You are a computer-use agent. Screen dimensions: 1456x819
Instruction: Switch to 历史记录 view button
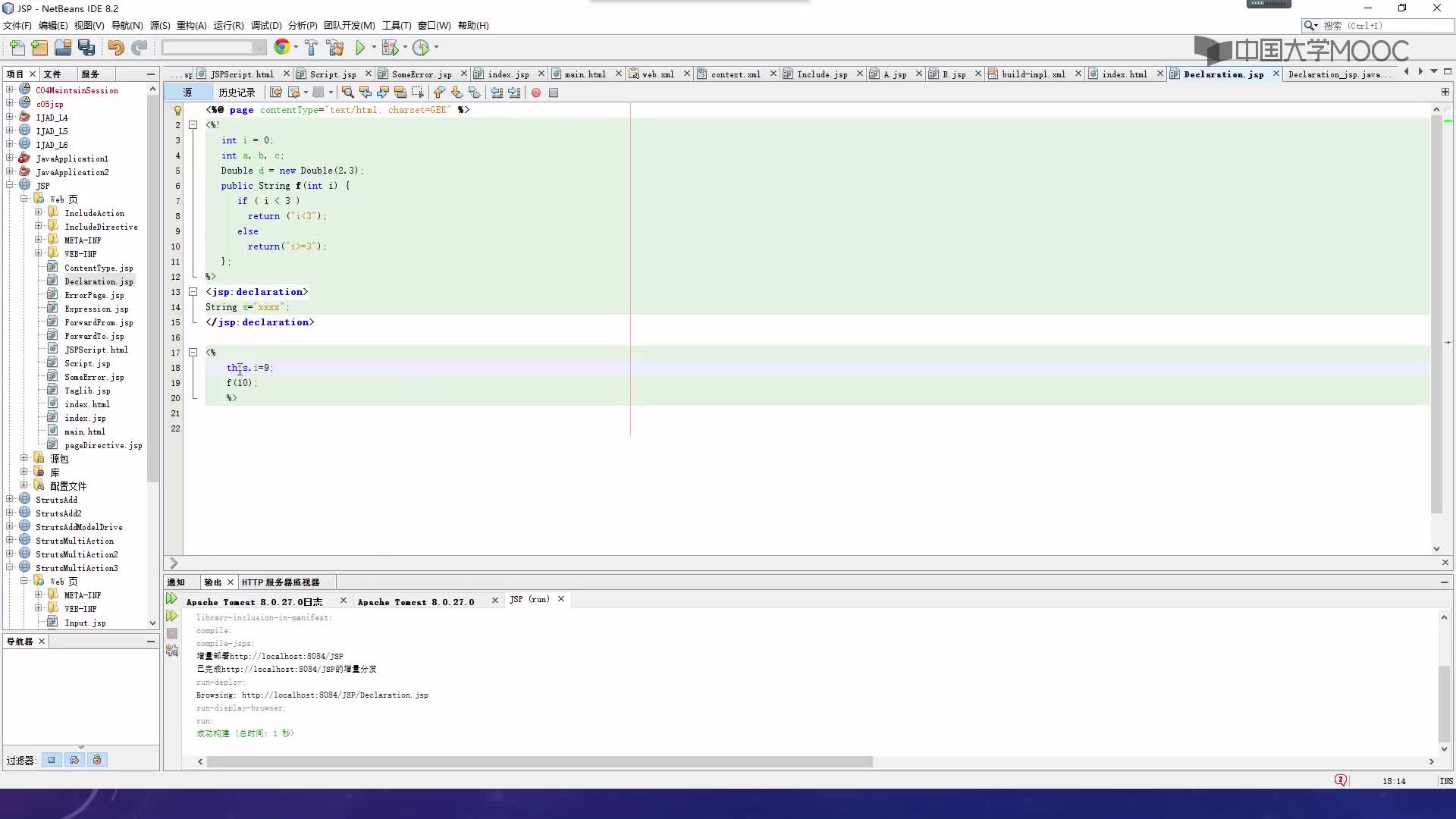237,93
